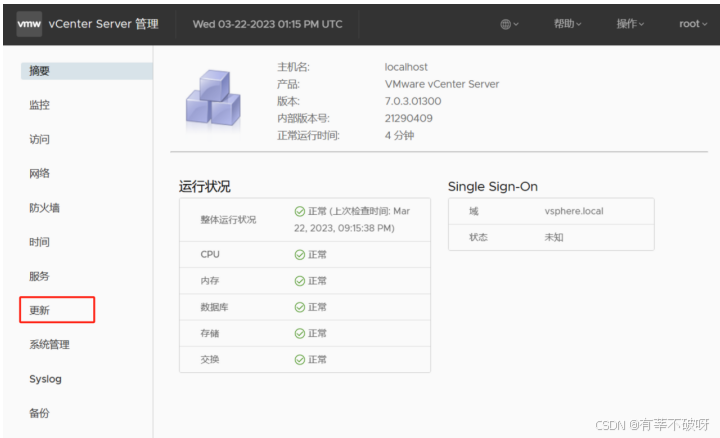Image resolution: width=720 pixels, height=438 pixels.
Task: Select 摘要 in the sidebar
Action: (x=87, y=71)
